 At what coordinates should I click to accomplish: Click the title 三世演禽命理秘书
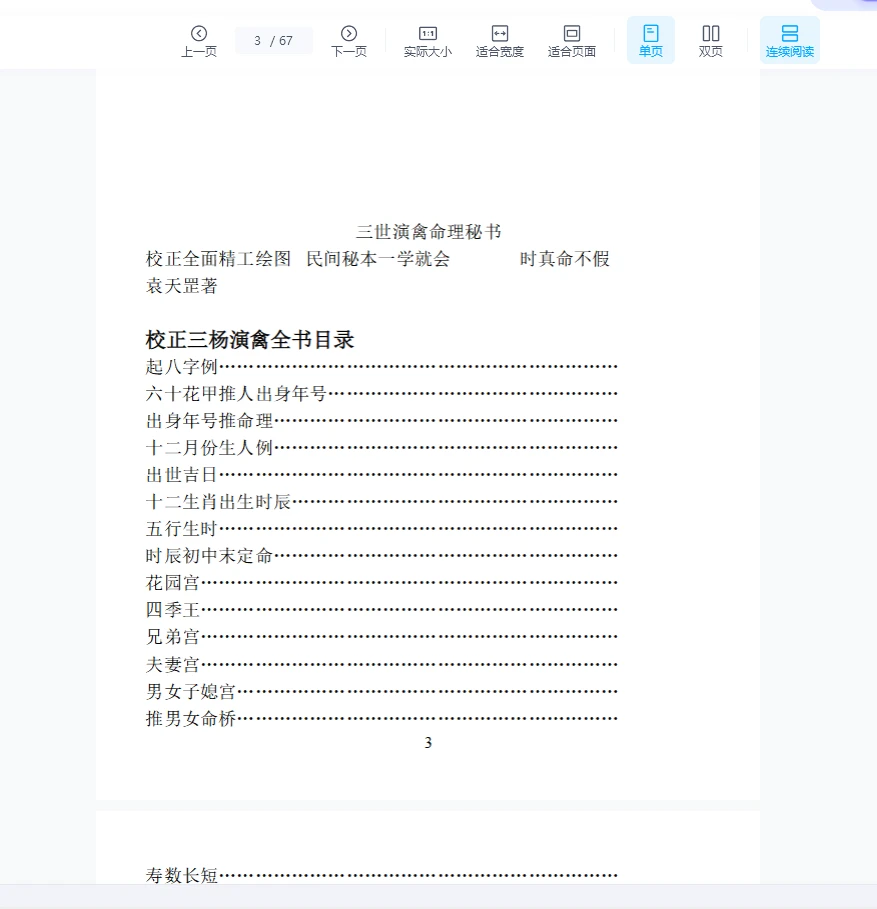(428, 232)
